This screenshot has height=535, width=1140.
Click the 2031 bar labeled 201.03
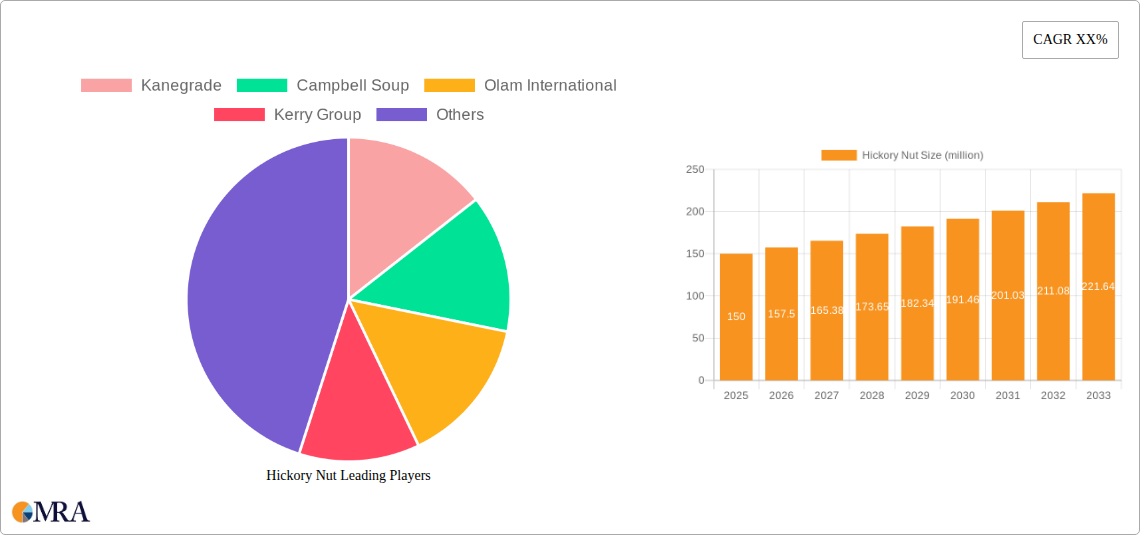pyautogui.click(x=1008, y=295)
